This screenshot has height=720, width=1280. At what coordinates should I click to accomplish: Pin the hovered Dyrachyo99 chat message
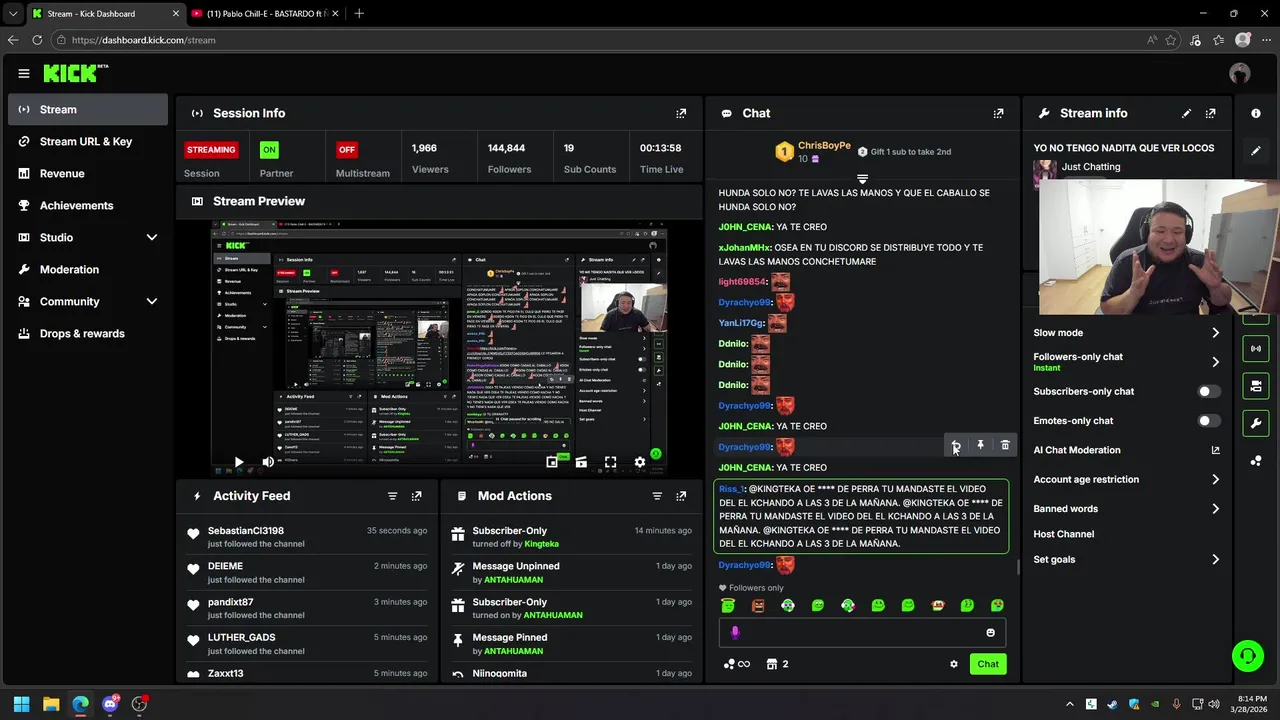981,446
